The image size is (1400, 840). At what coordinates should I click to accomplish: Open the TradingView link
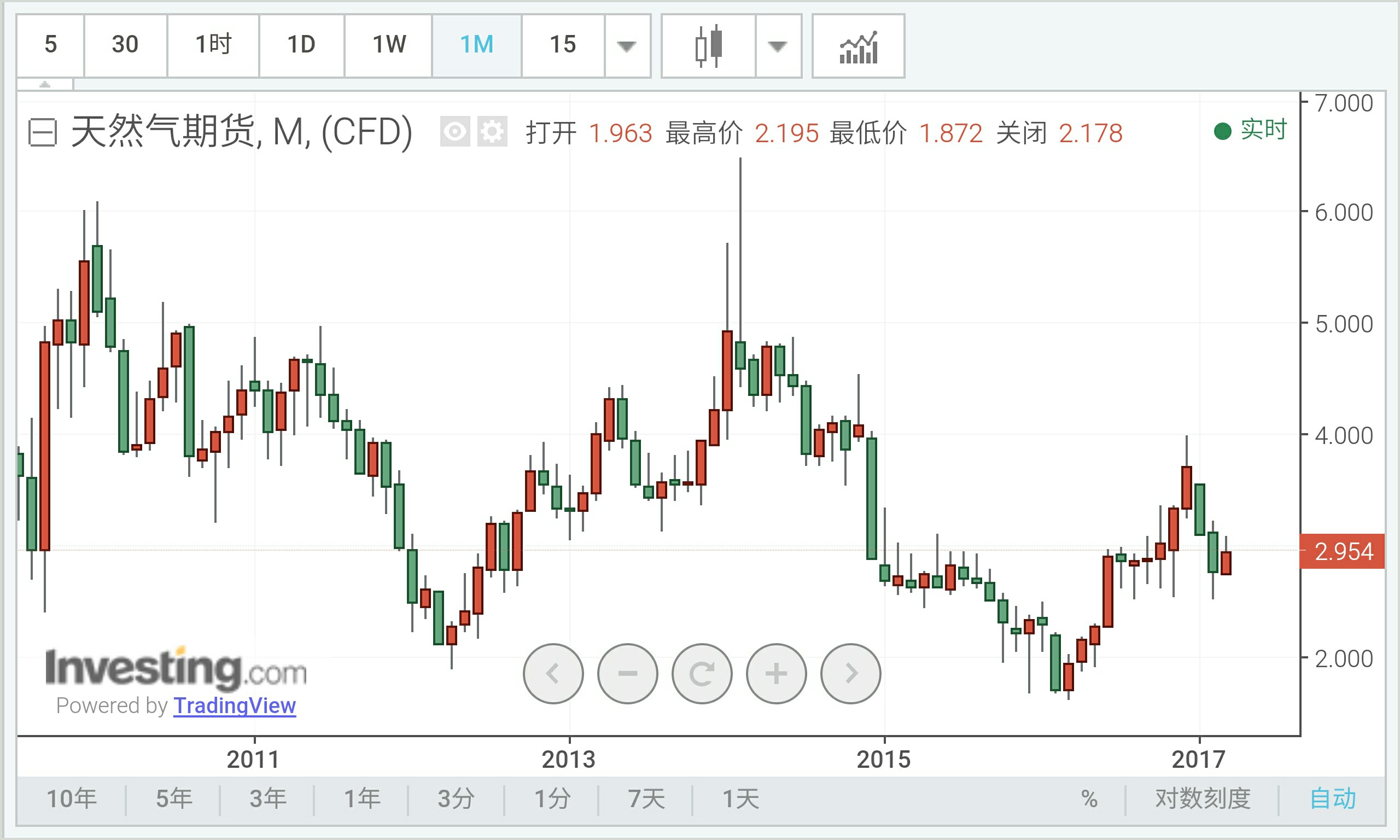(x=234, y=706)
